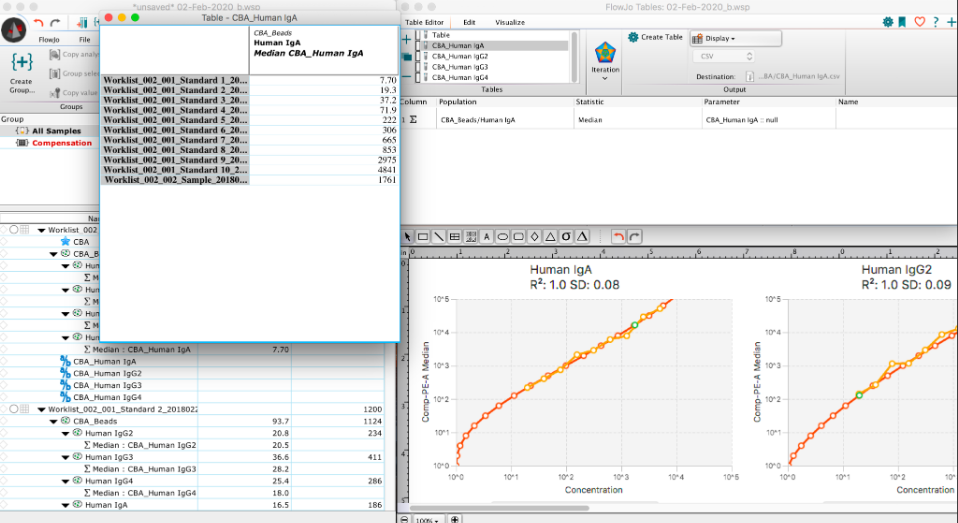Toggle checkbox for CBA_Human IgA table
The image size is (958, 523).
(x=419, y=45)
